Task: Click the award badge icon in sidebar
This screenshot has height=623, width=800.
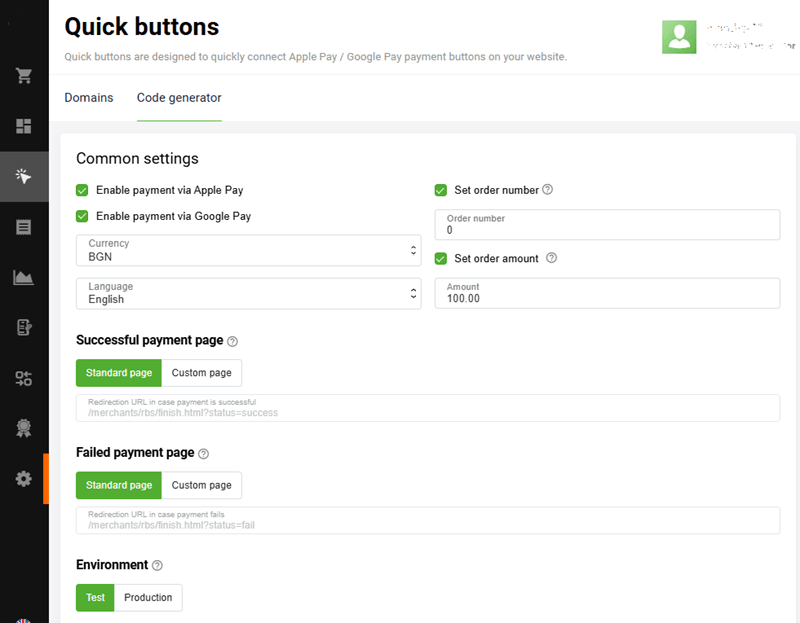Action: click(x=24, y=428)
